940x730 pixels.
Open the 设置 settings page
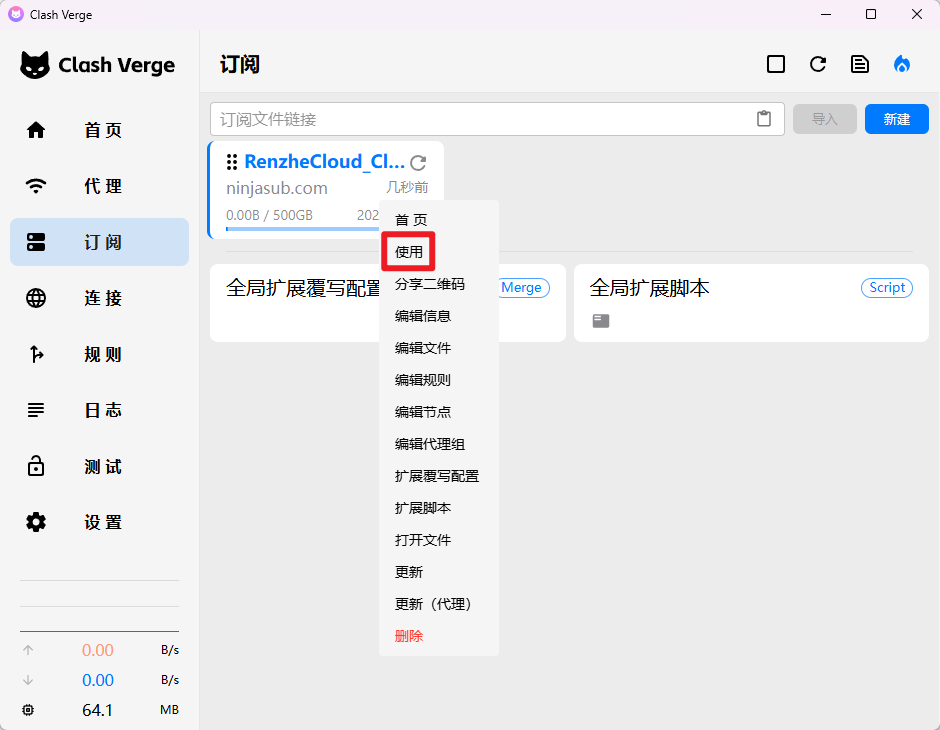click(x=100, y=522)
